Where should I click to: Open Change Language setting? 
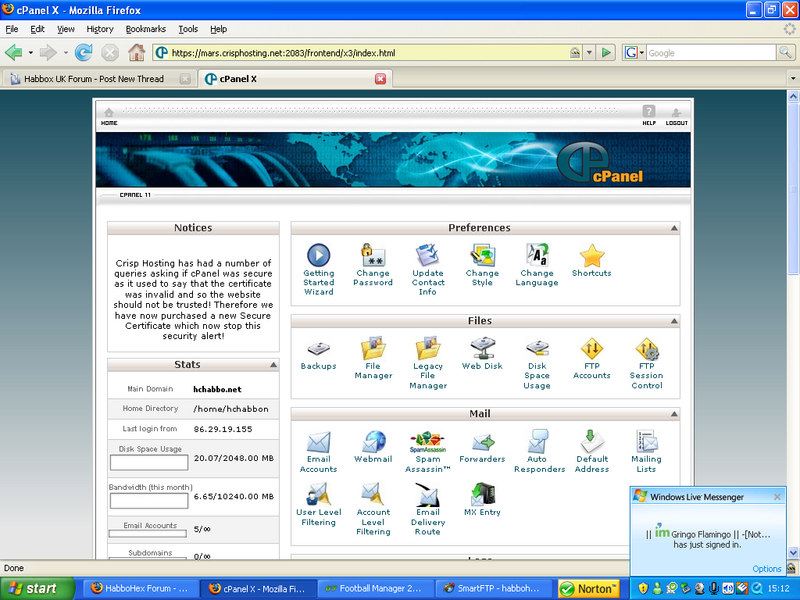[x=537, y=265]
